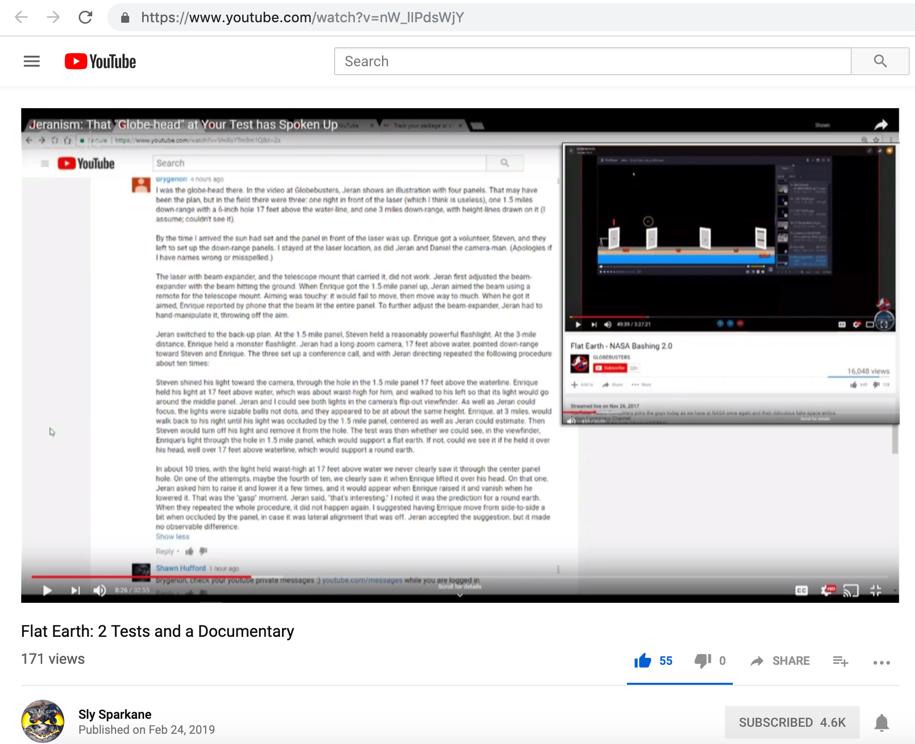The width and height of the screenshot is (915, 744).
Task: Toggle closed captions with CC button
Action: (x=802, y=590)
